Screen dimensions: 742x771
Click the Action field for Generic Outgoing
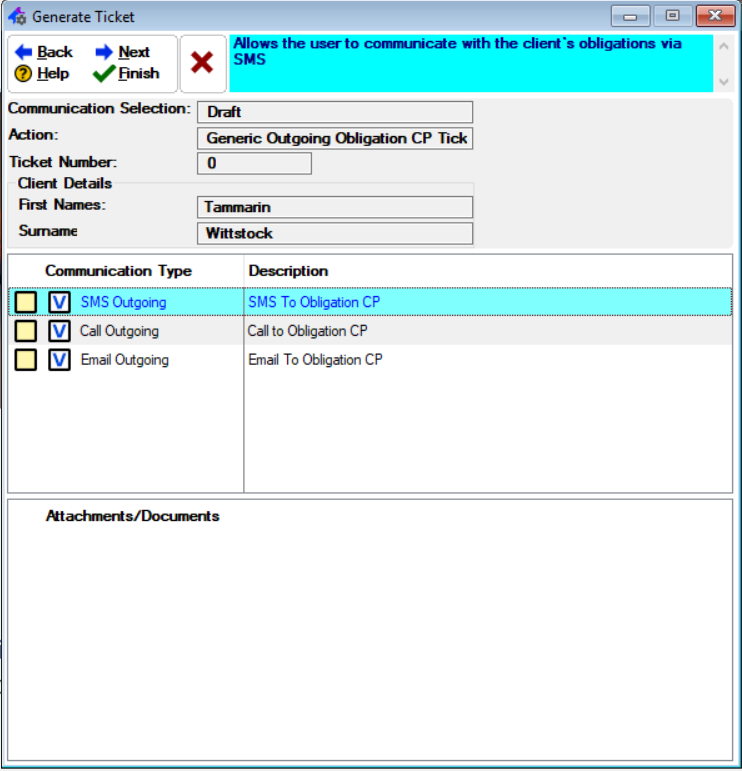334,138
